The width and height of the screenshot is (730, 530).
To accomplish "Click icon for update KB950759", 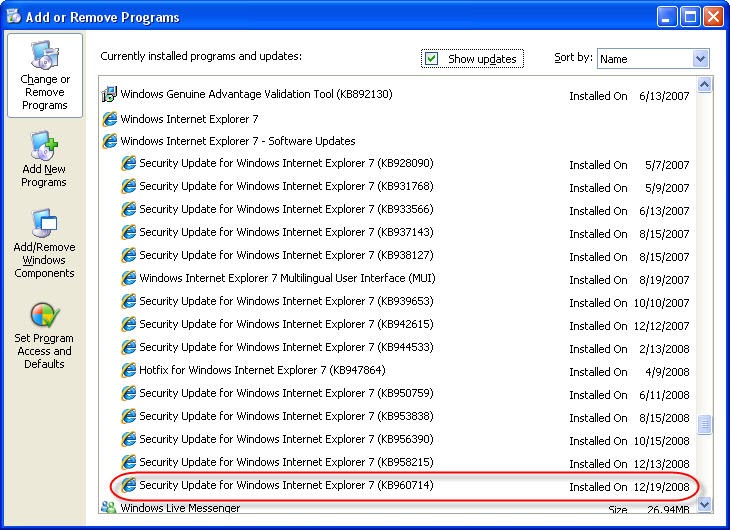I will tap(128, 393).
